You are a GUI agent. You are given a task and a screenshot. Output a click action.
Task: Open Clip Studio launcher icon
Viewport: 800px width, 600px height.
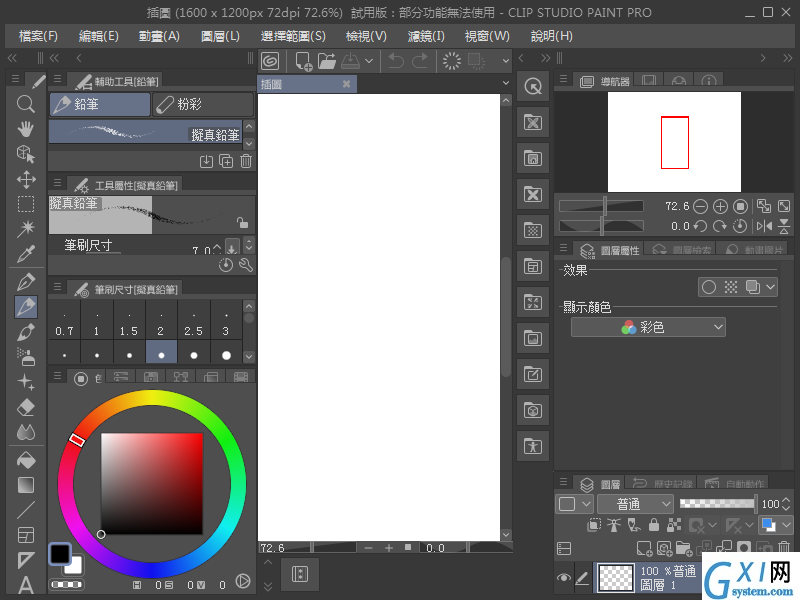coord(270,61)
